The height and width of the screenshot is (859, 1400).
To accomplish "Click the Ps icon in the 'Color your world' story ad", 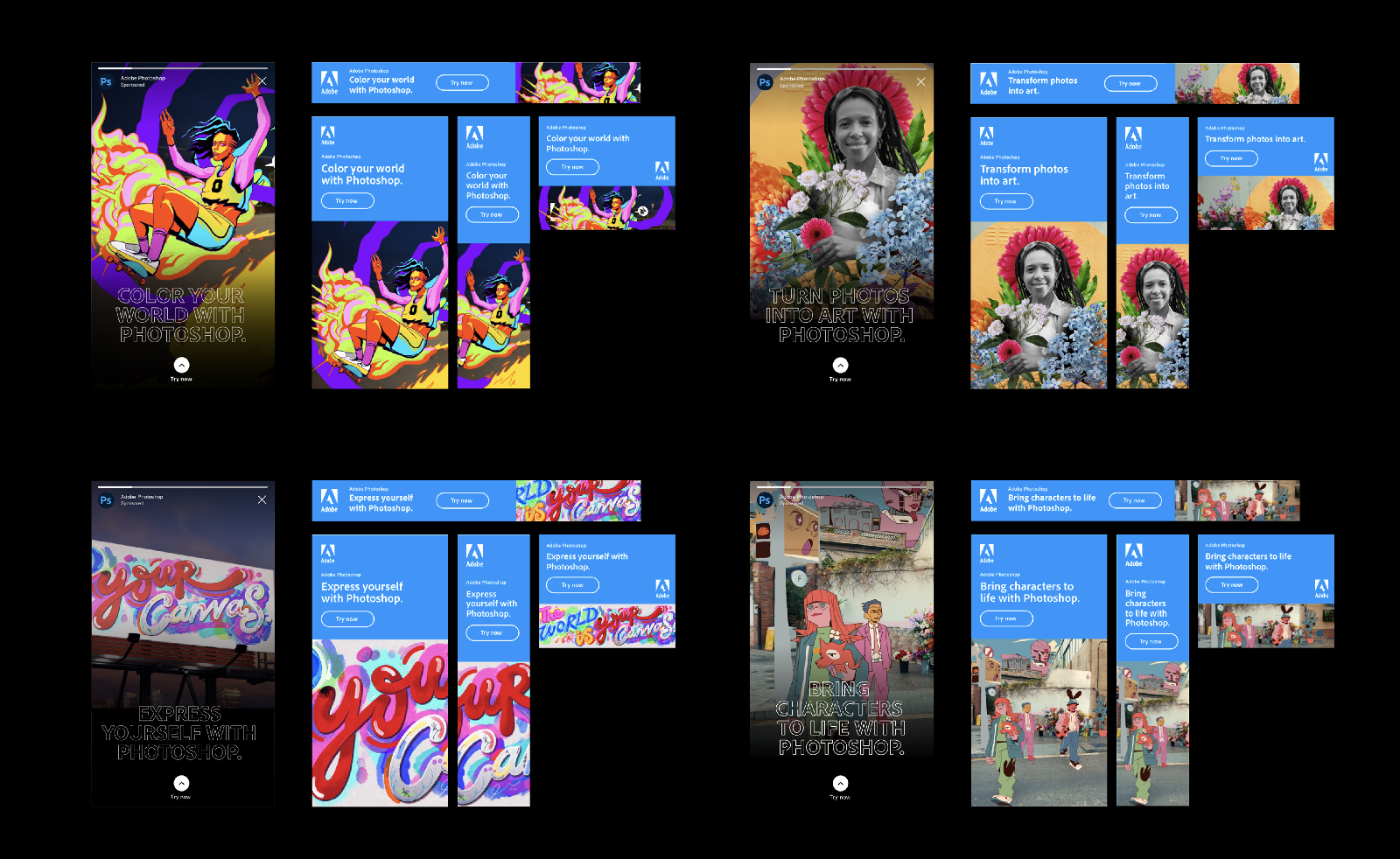I will (106, 82).
